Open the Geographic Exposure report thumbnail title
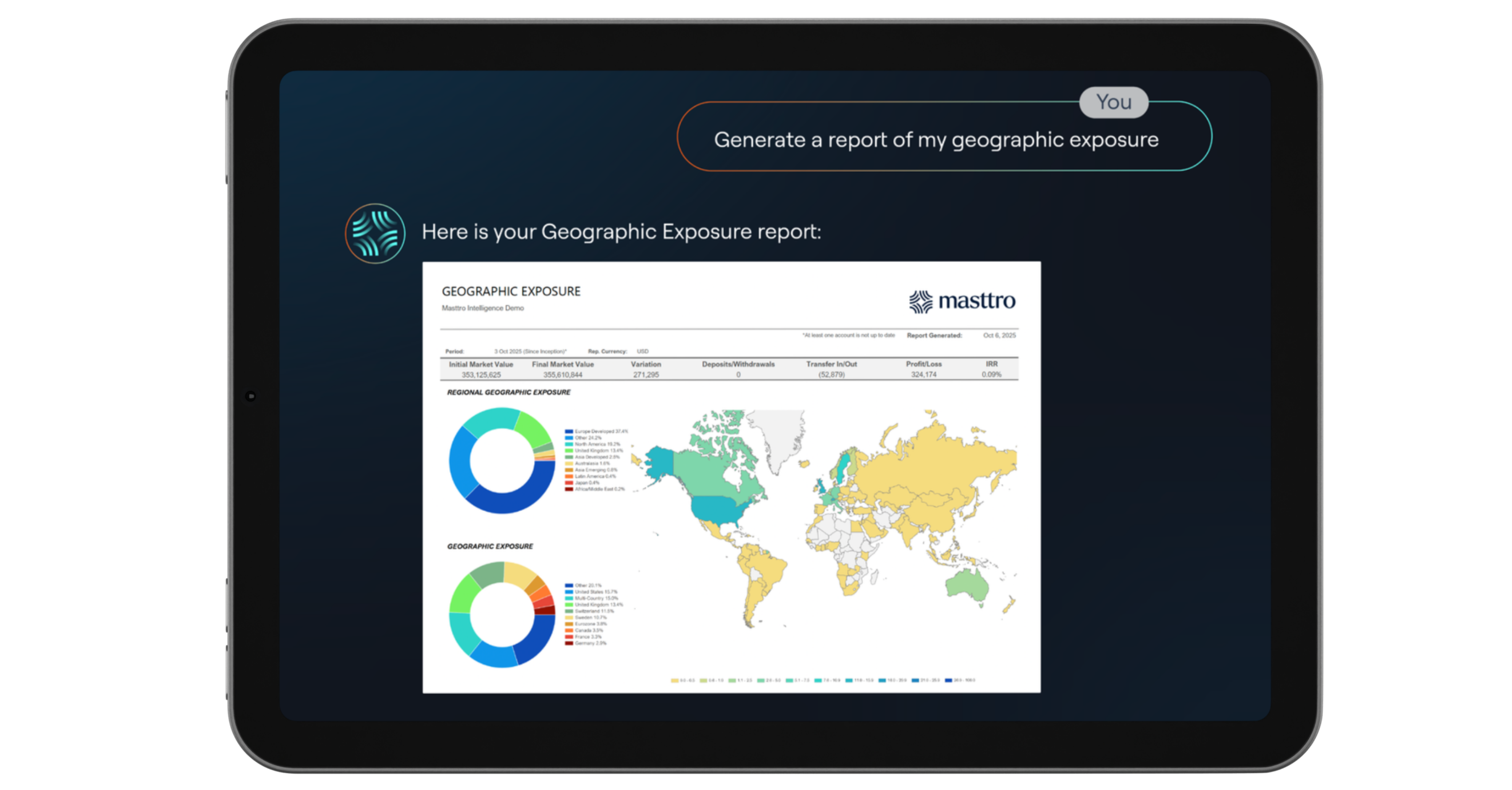This screenshot has width=1512, height=790. tap(511, 291)
